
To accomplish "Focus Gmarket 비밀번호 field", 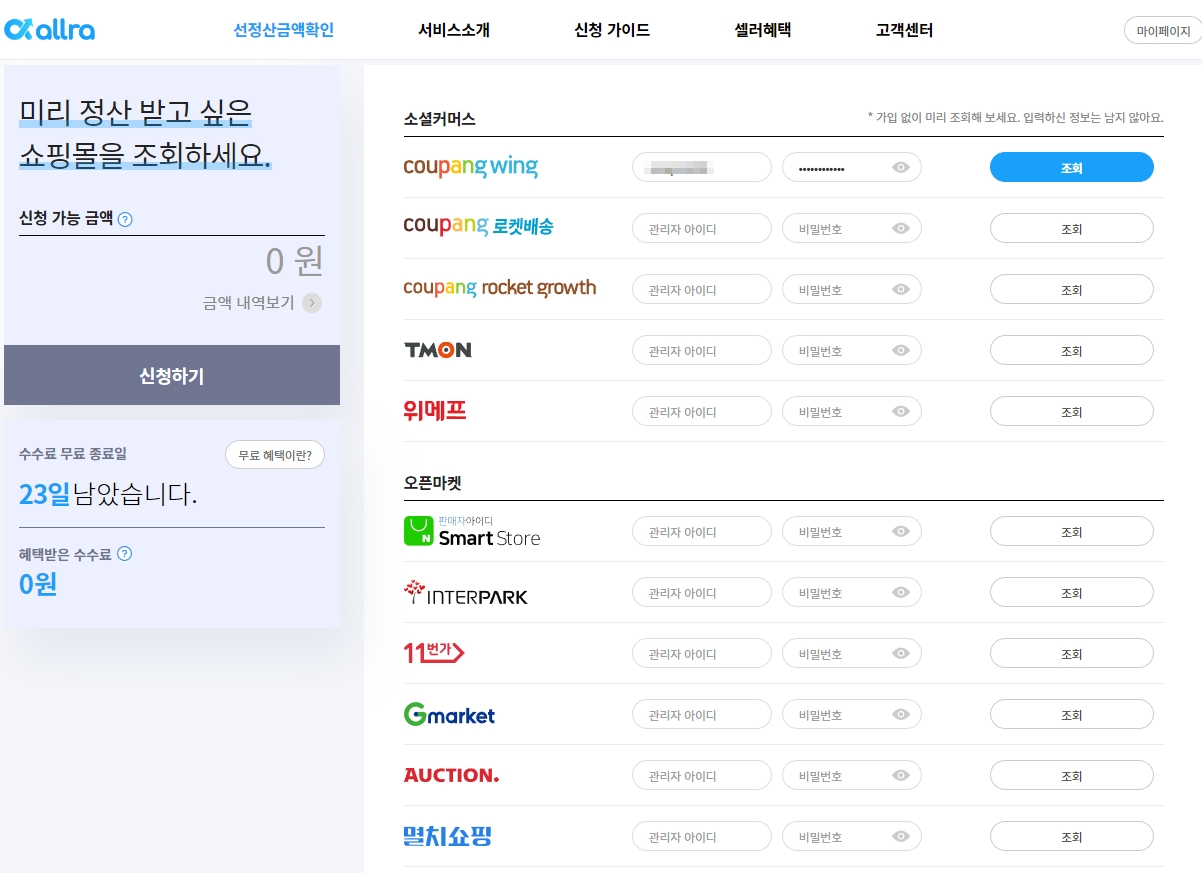I will (852, 715).
